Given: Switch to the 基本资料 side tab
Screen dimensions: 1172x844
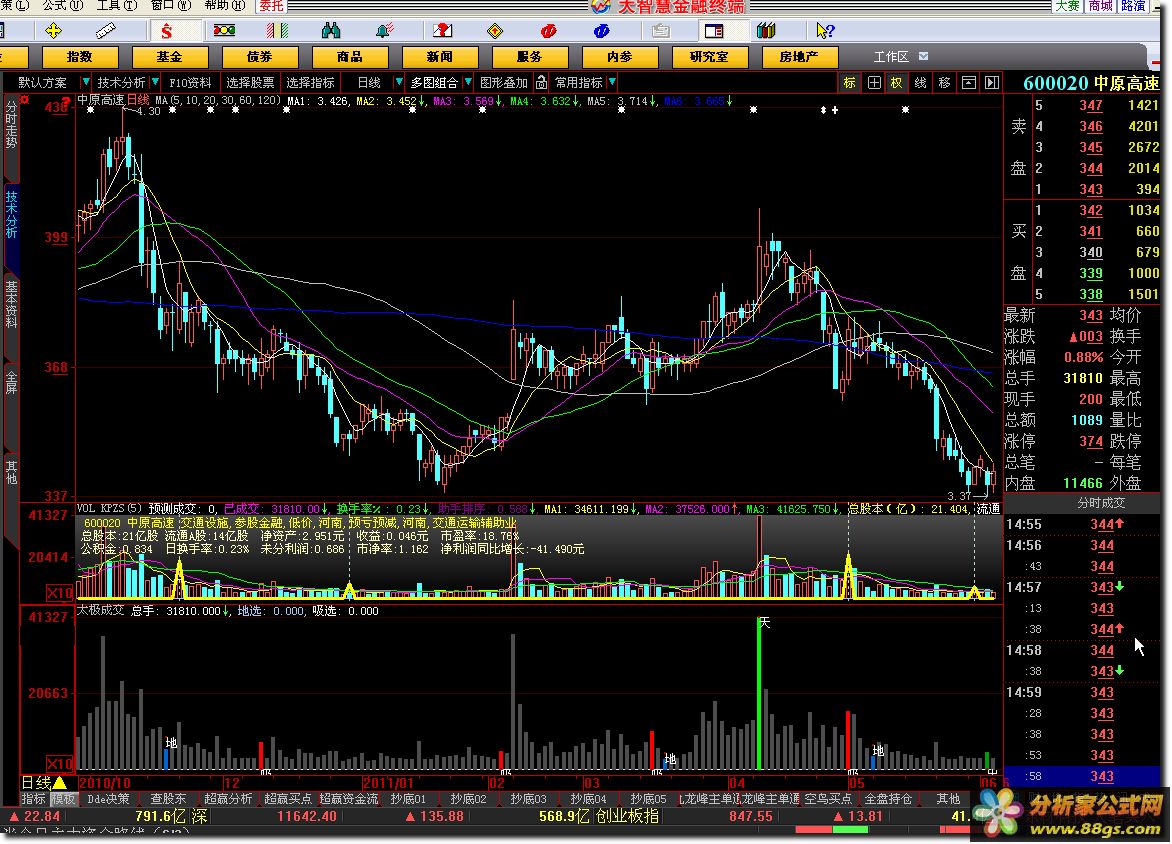Looking at the screenshot, I should pyautogui.click(x=11, y=304).
